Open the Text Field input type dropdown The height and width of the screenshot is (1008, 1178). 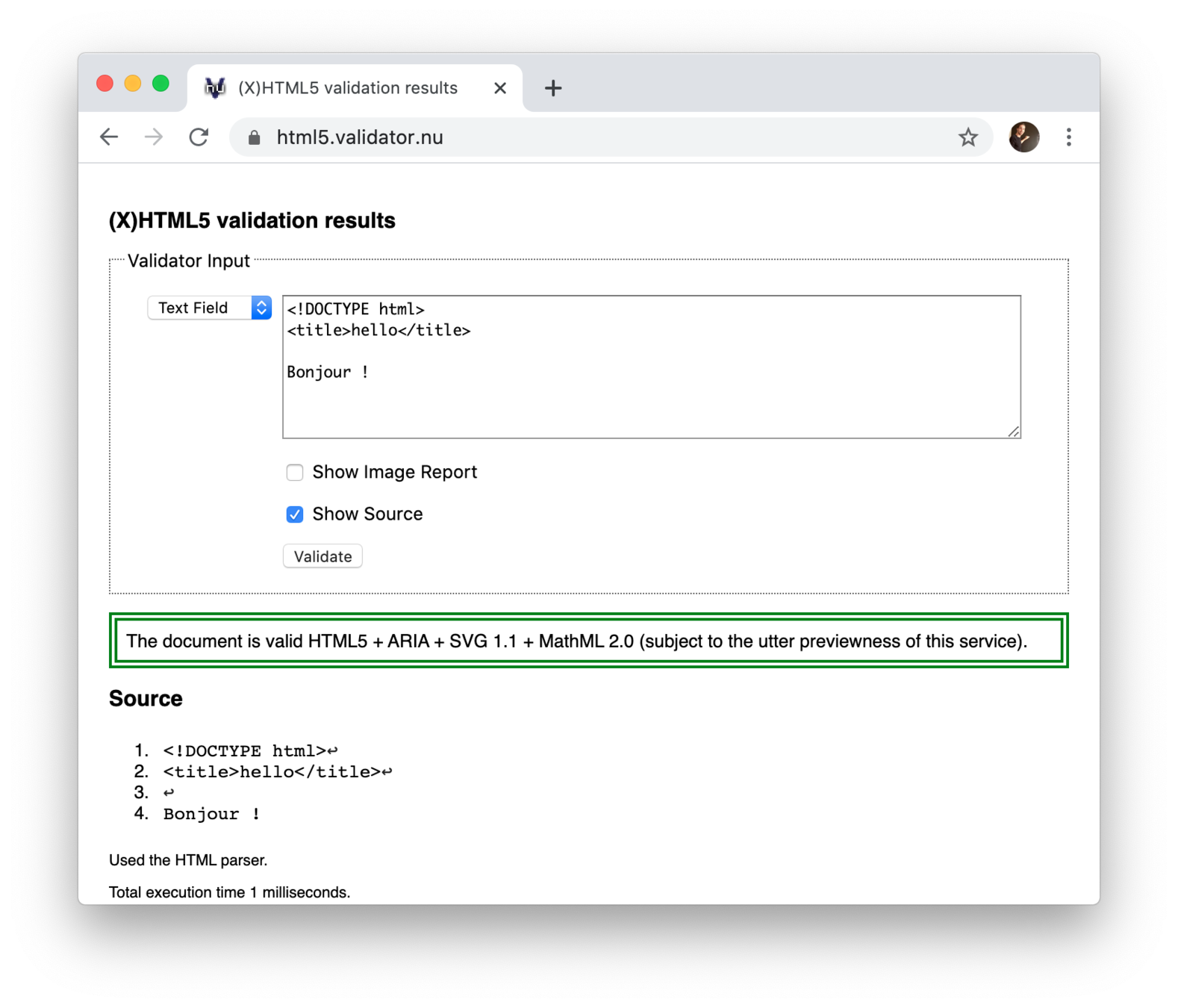(200, 308)
